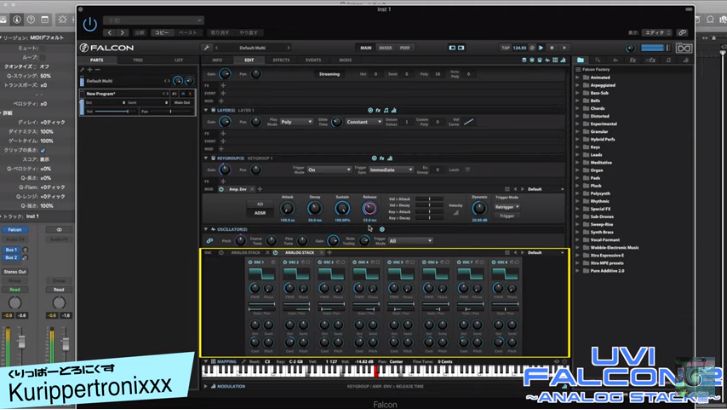The image size is (727, 410).
Task: Toggle OSC 1 power in Analog Stack
Action: pyautogui.click(x=250, y=262)
